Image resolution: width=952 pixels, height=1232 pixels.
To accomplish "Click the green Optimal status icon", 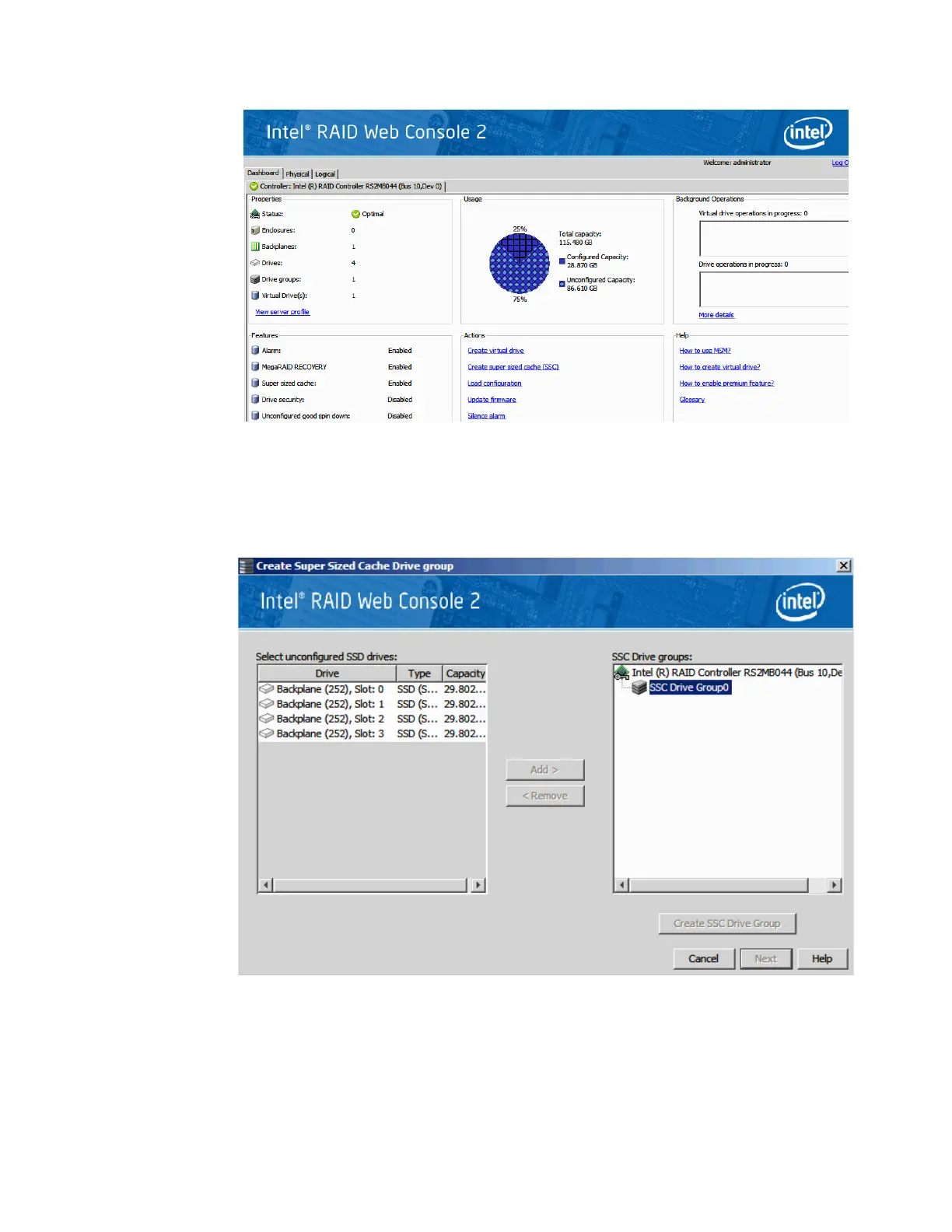I will coord(355,214).
